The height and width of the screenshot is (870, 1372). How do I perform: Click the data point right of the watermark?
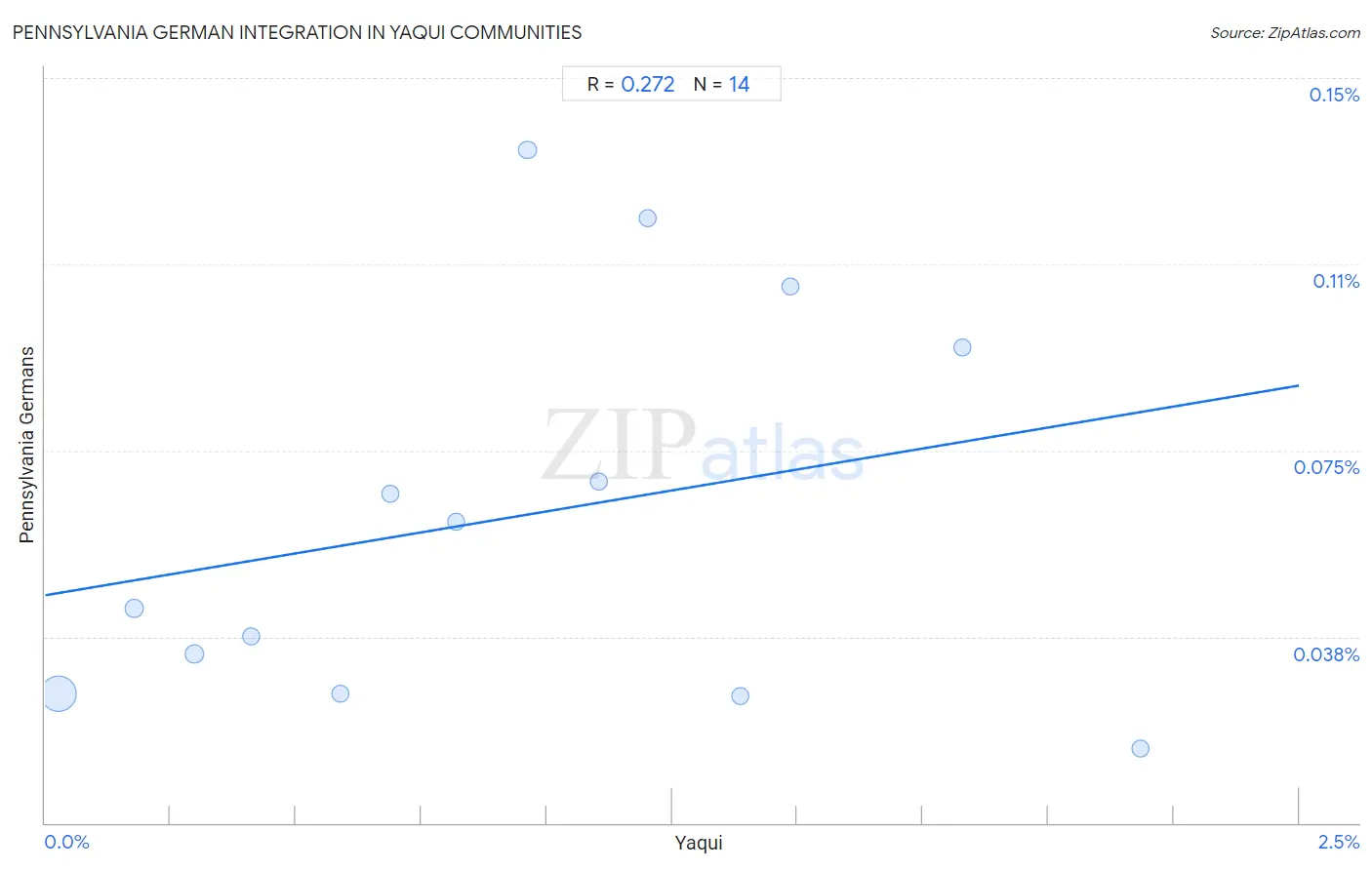tap(962, 347)
